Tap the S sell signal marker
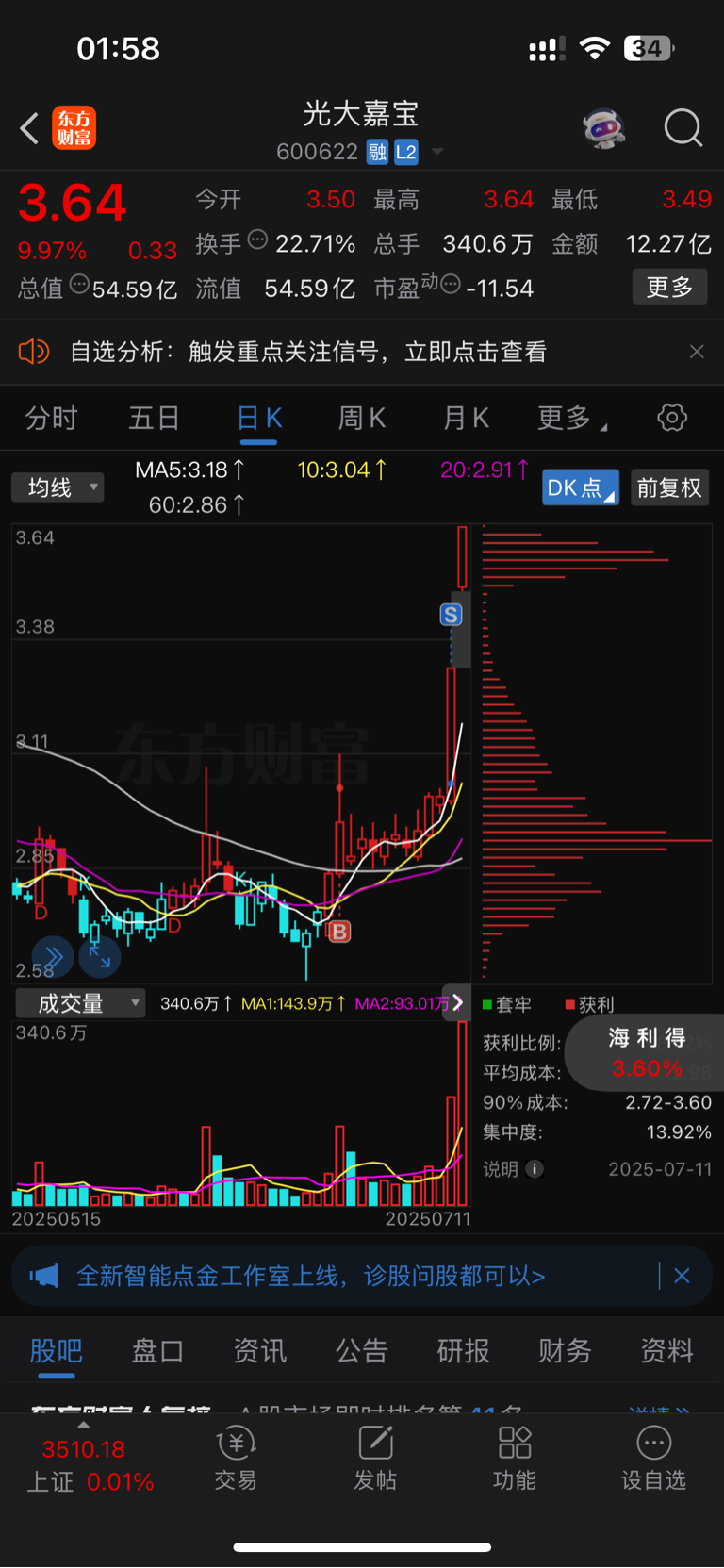 point(452,615)
